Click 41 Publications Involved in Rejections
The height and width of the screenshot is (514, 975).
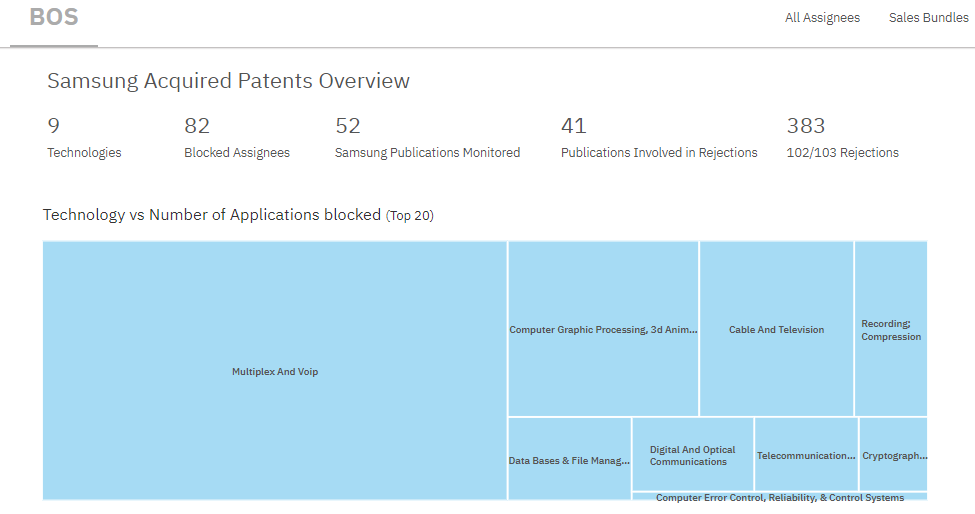point(658,139)
